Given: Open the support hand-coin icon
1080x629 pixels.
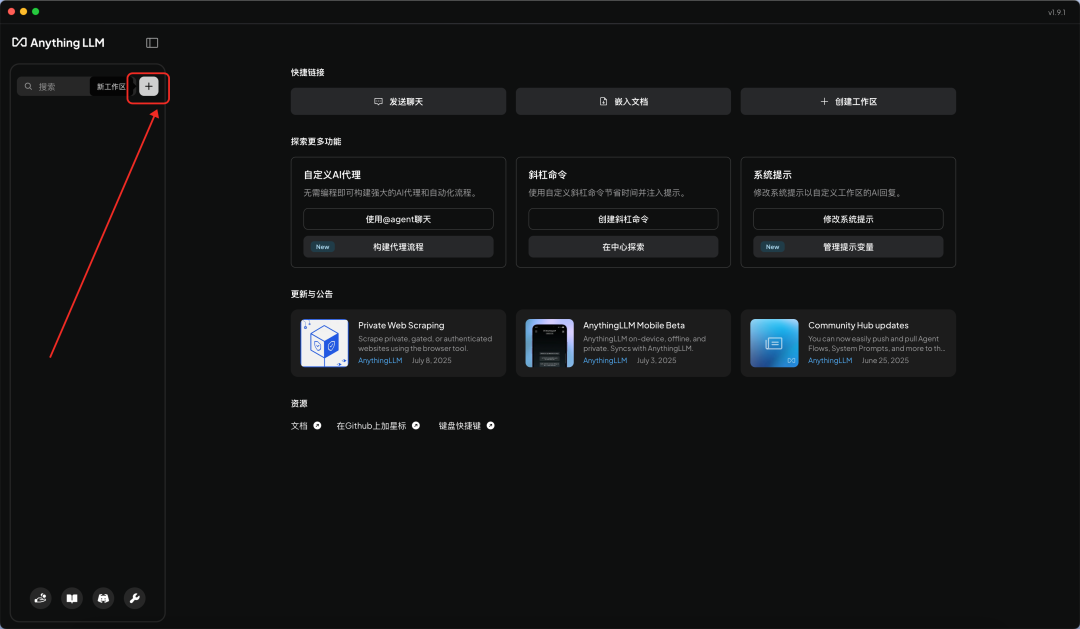Looking at the screenshot, I should point(41,598).
